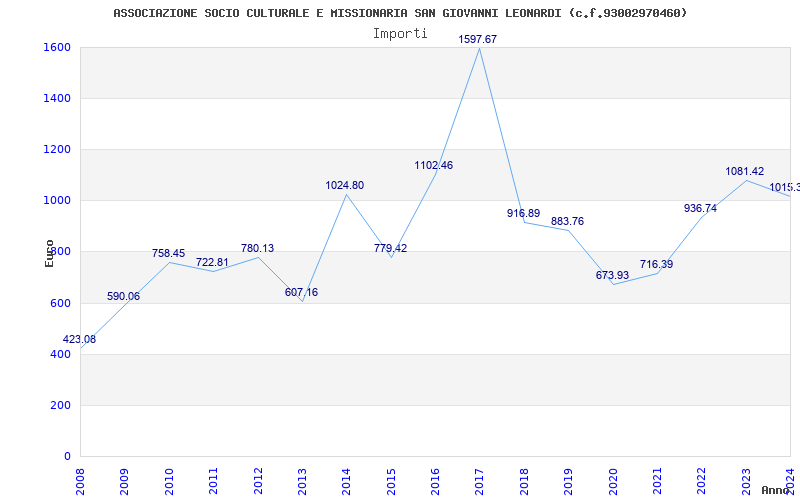Select the 607.16 data label
This screenshot has width=800, height=500.
point(302,292)
